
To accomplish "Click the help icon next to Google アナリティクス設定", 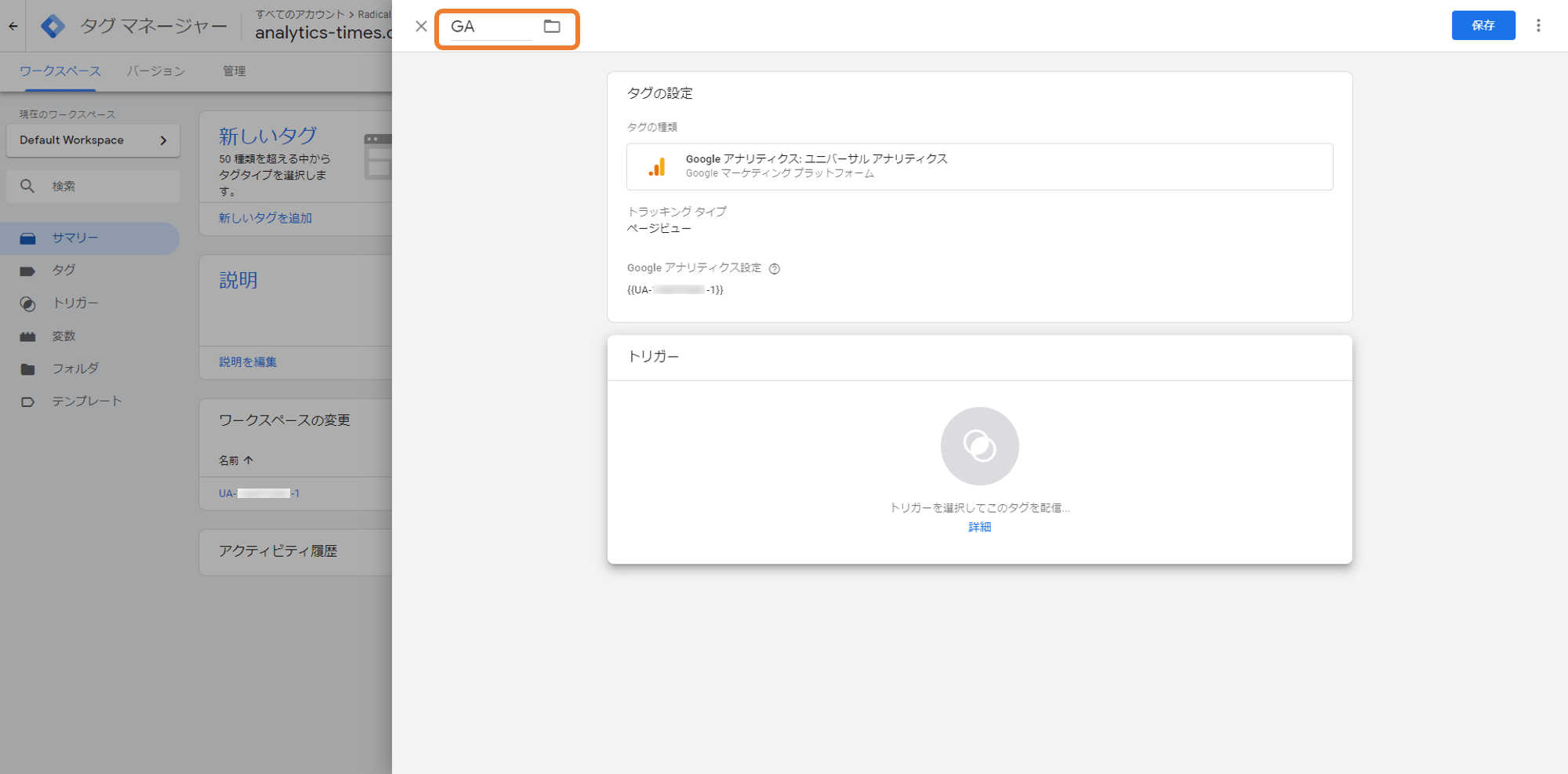I will [775, 269].
